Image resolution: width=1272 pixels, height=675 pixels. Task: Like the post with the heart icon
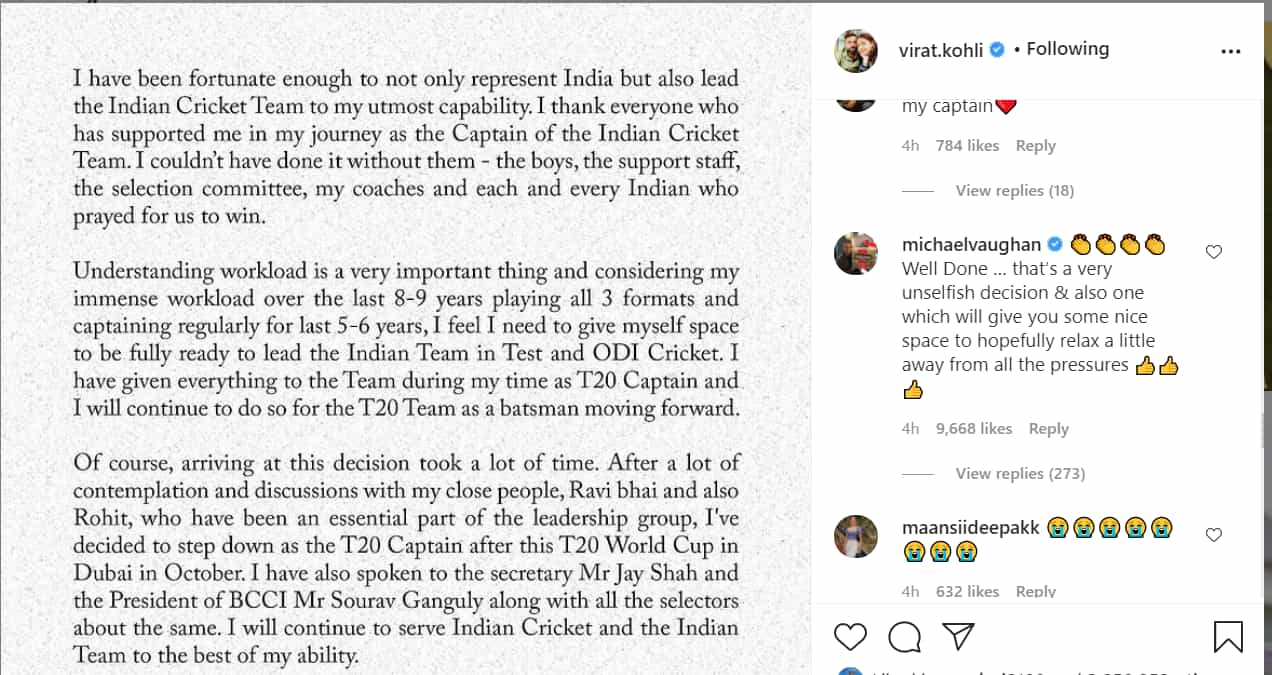850,636
